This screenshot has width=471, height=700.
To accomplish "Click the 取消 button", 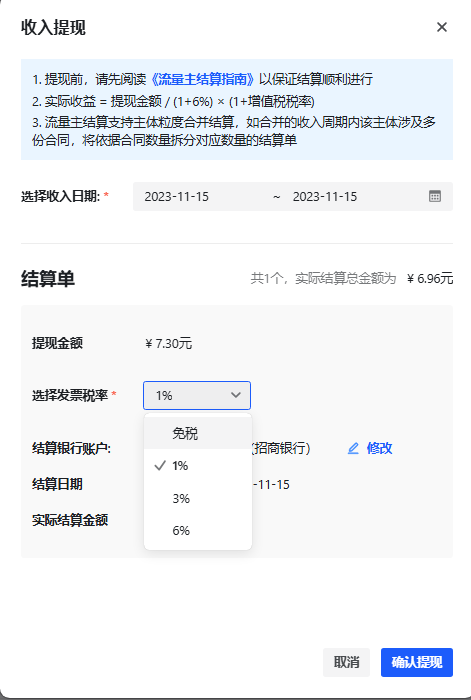I will click(346, 662).
